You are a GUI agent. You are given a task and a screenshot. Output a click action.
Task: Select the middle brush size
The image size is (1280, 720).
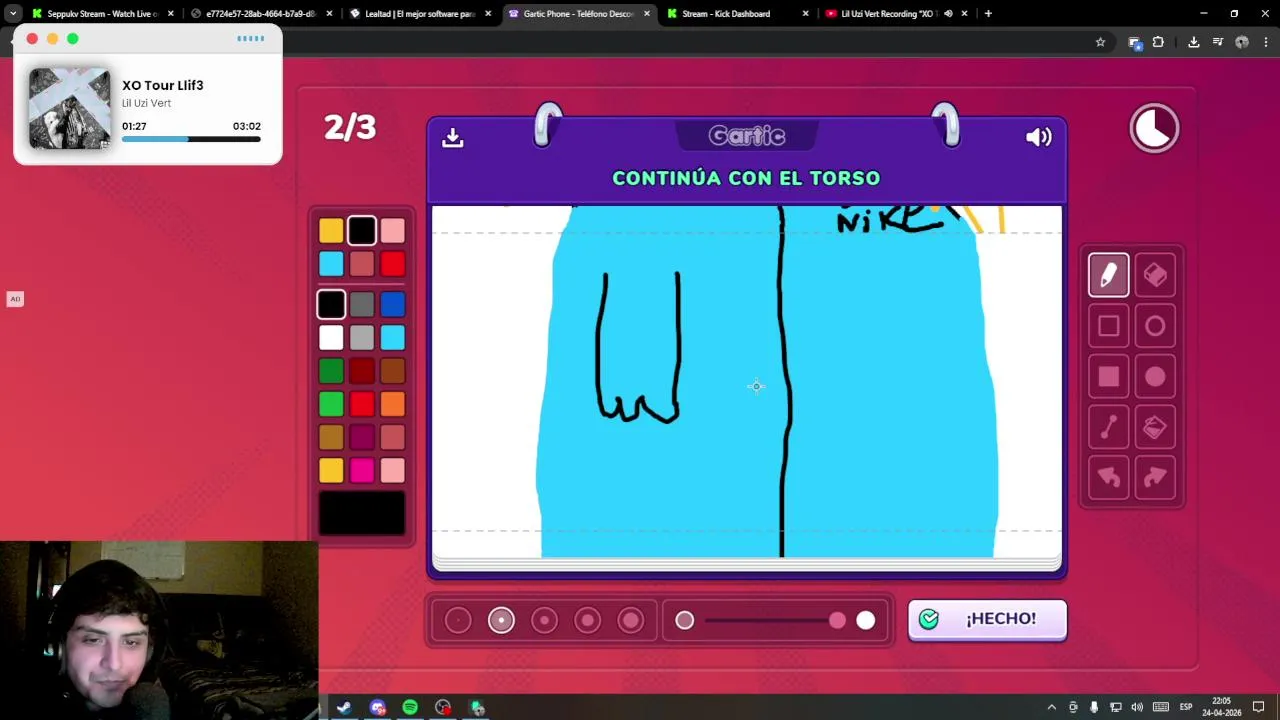544,621
